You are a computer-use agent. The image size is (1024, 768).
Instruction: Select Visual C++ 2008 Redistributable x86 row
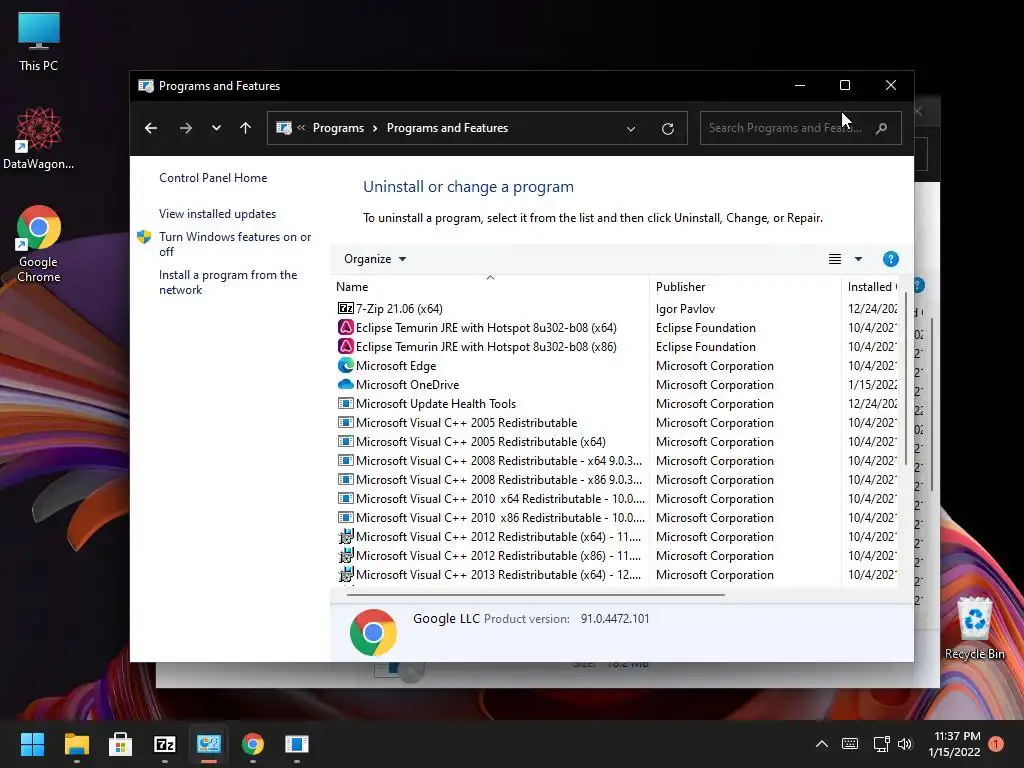click(616, 479)
